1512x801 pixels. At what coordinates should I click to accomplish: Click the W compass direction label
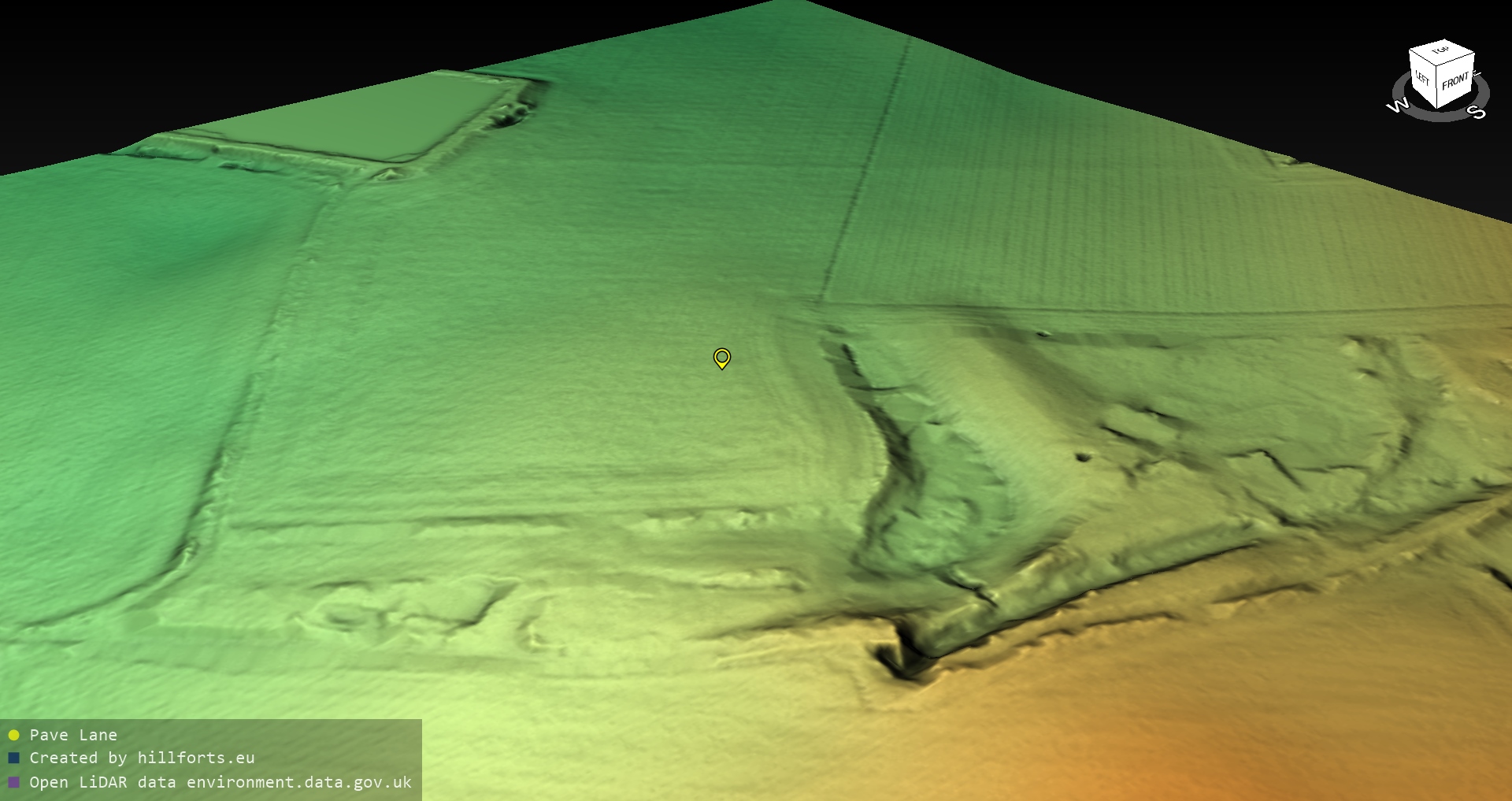pyautogui.click(x=1398, y=106)
